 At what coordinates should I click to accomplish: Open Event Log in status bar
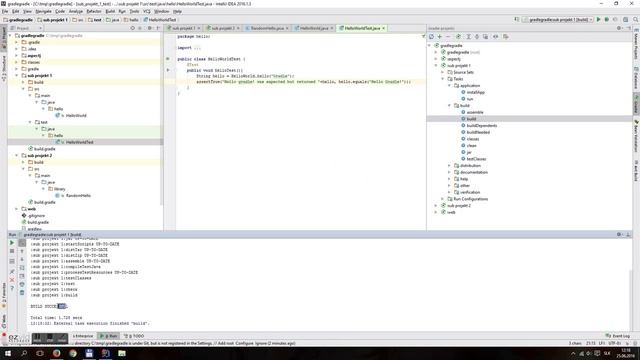click(618, 336)
